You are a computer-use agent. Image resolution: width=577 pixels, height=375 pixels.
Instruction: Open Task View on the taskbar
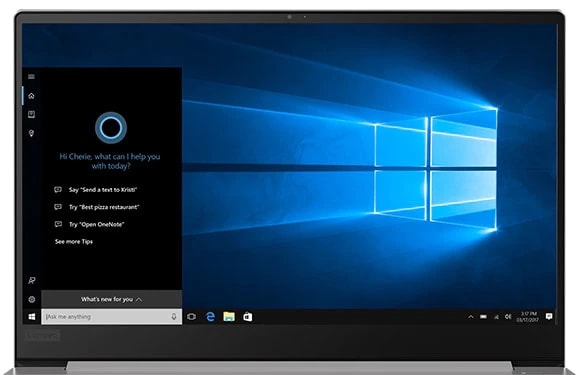[x=191, y=316]
